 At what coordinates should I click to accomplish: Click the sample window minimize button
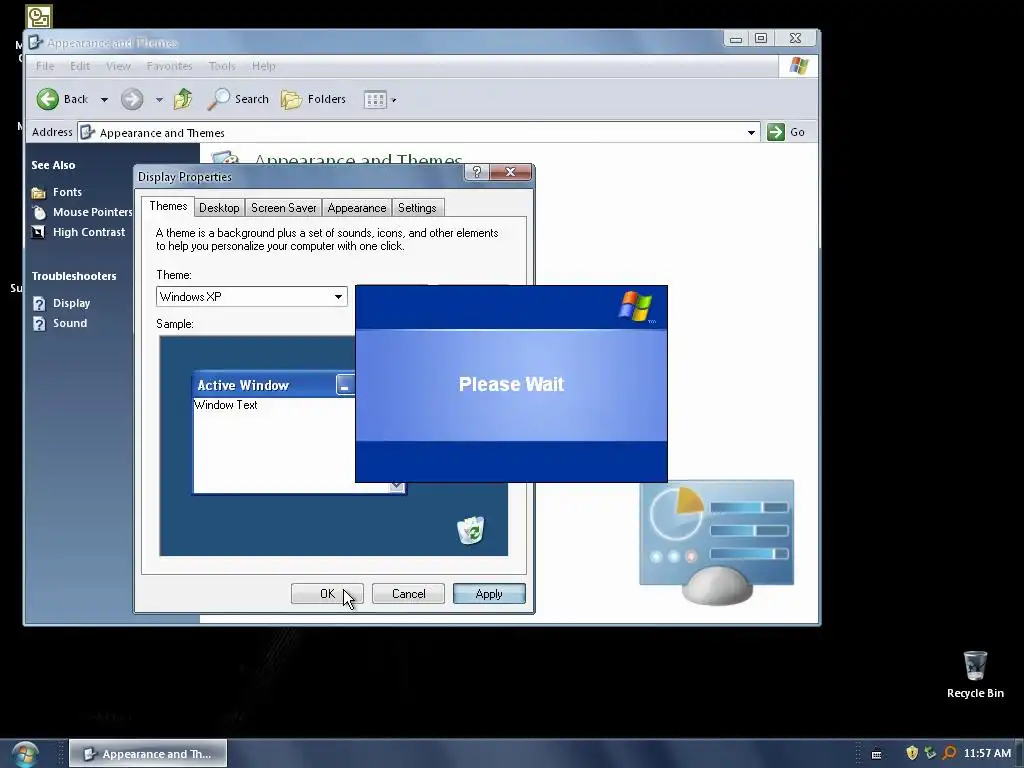click(345, 385)
